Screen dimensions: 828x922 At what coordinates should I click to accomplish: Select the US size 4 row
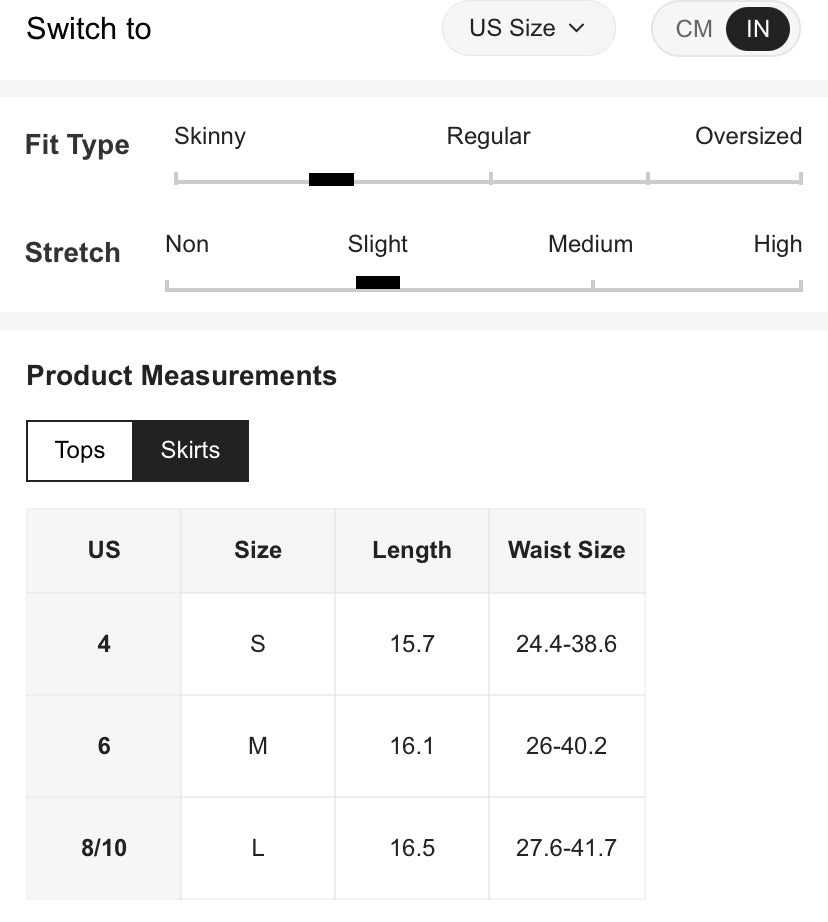(104, 644)
